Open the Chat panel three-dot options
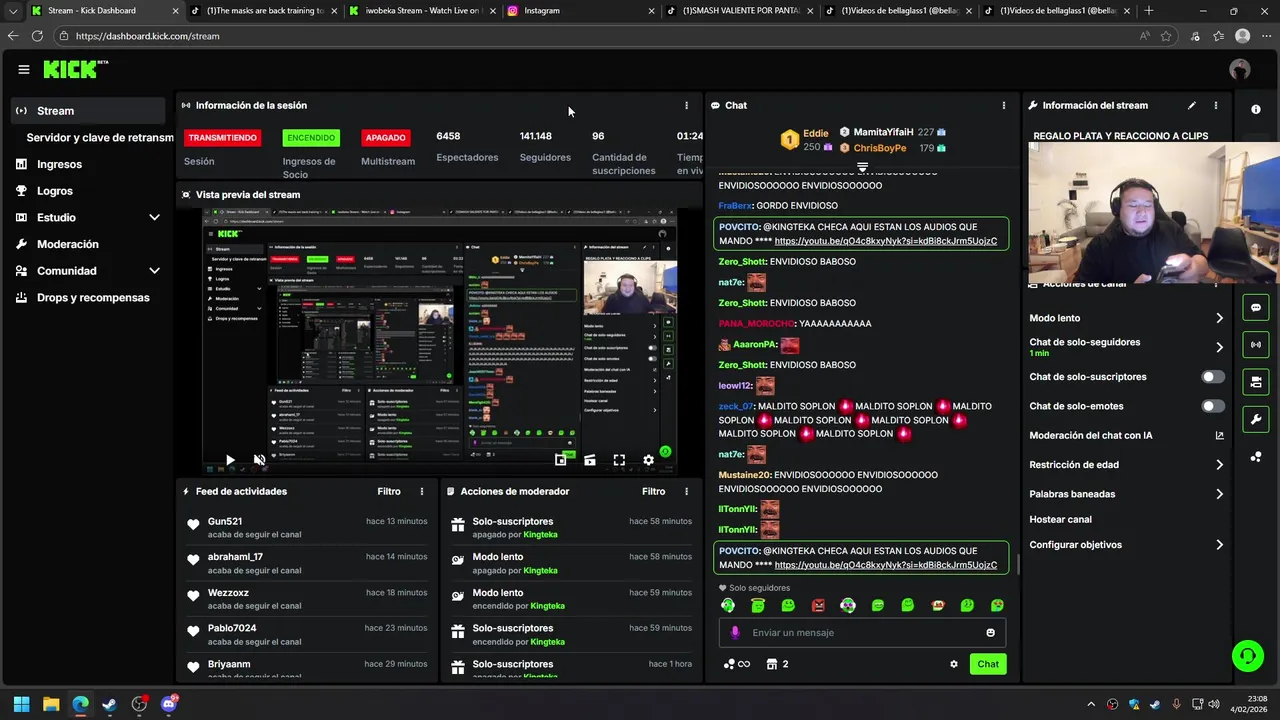Screen dimensions: 1280x720 [1004, 105]
